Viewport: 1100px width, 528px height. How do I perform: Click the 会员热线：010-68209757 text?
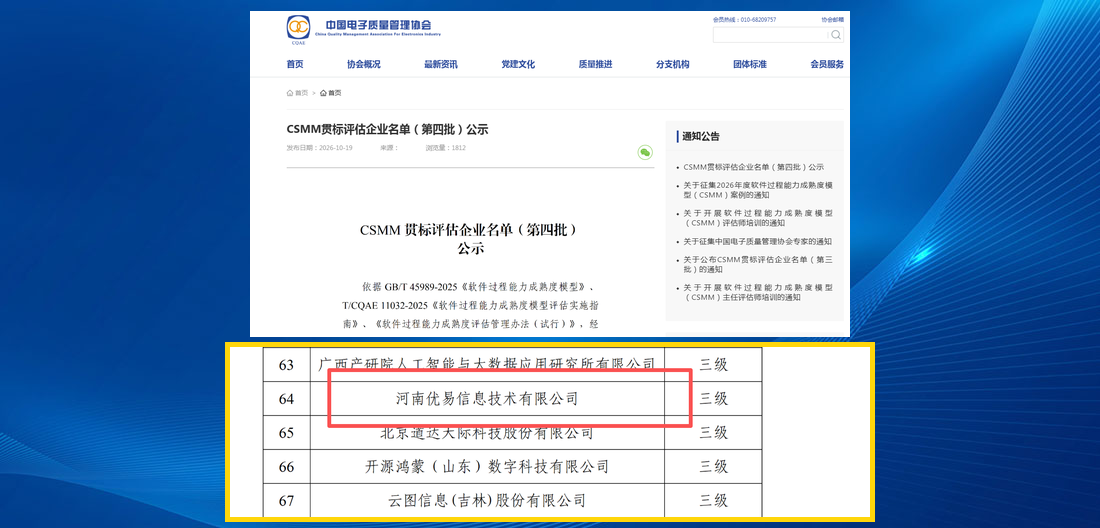[744, 20]
